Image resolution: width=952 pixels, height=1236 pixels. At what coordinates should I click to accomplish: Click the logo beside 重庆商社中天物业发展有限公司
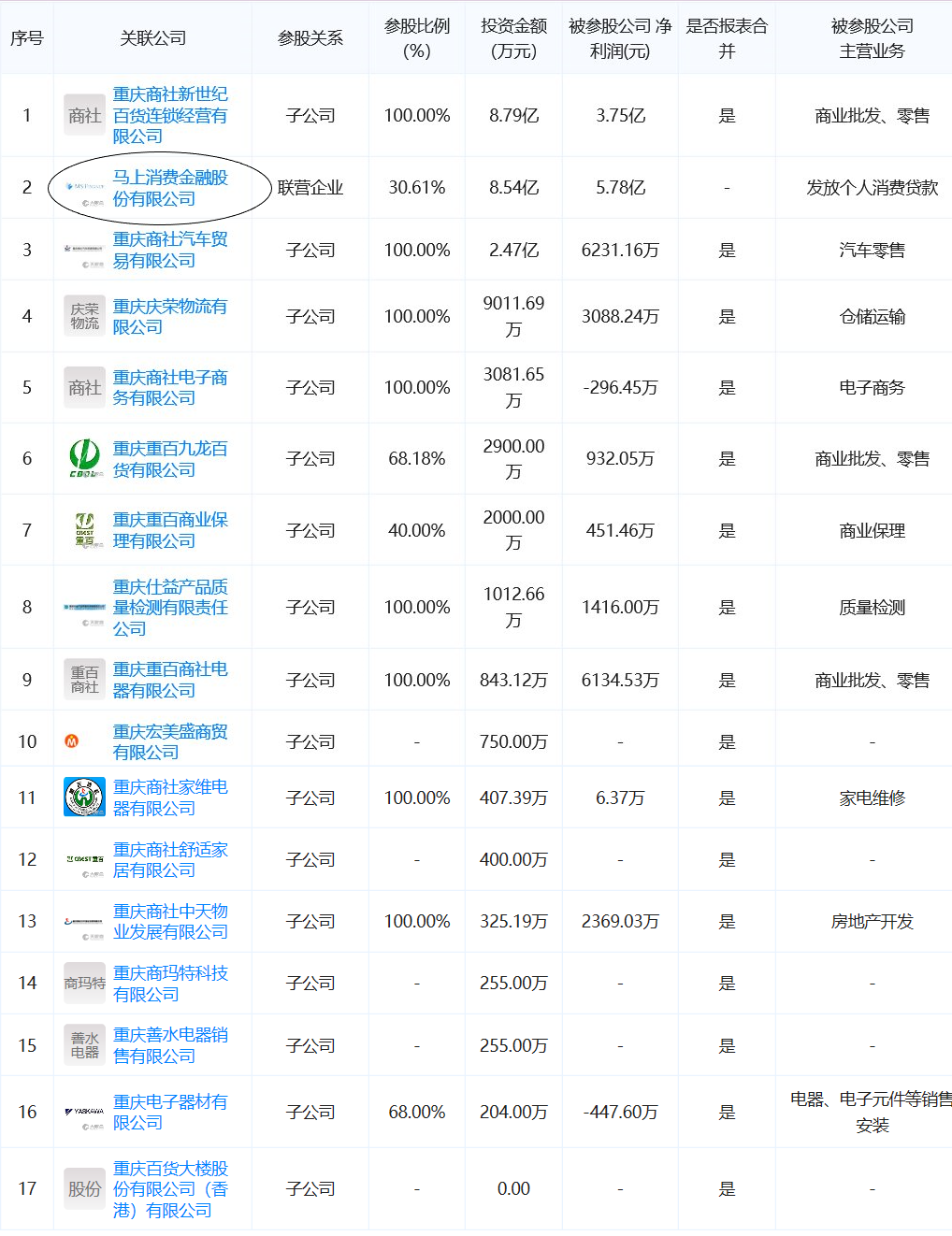(x=84, y=922)
